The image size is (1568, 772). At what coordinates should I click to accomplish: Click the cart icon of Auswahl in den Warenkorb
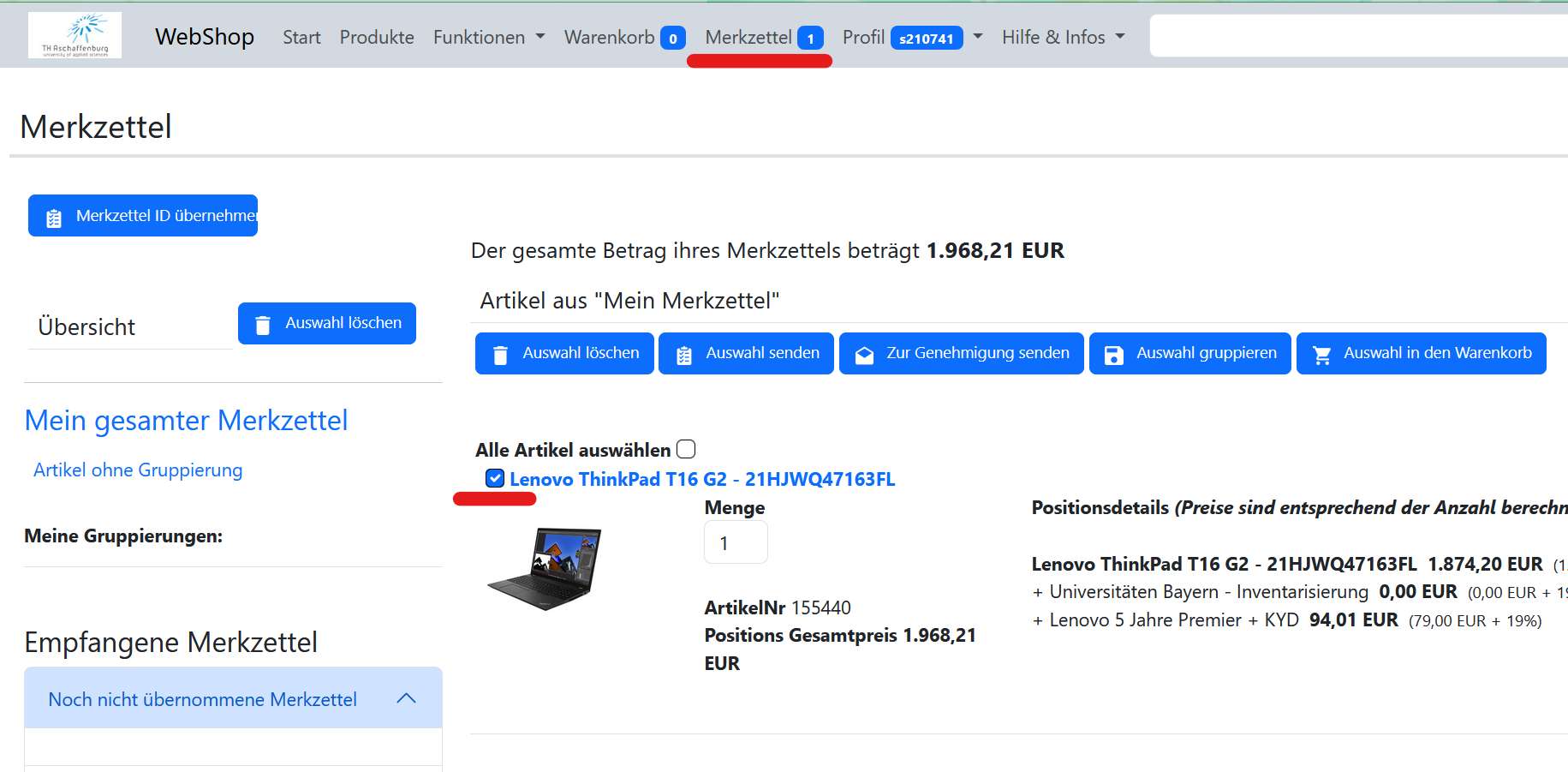pos(1322,355)
